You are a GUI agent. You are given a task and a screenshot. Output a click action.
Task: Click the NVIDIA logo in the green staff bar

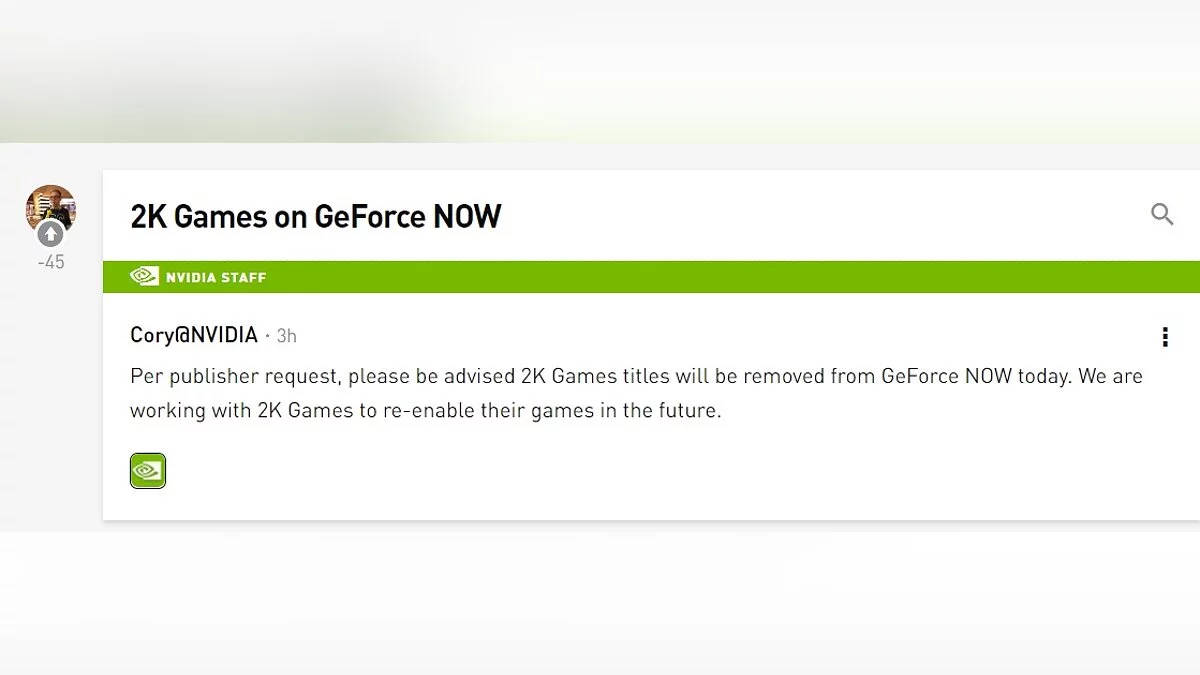click(144, 277)
